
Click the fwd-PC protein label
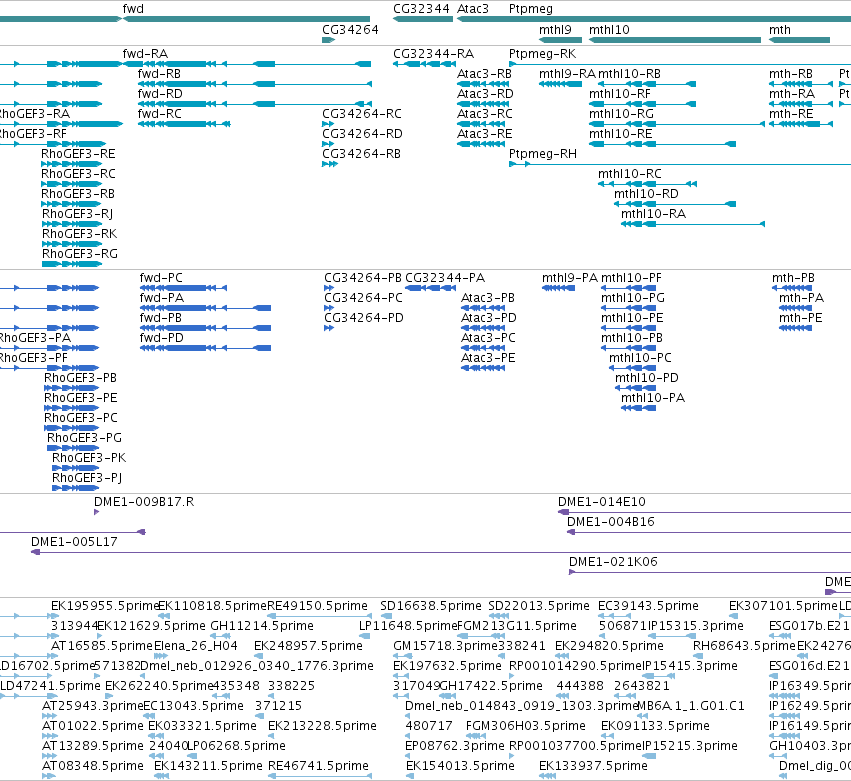click(x=161, y=278)
